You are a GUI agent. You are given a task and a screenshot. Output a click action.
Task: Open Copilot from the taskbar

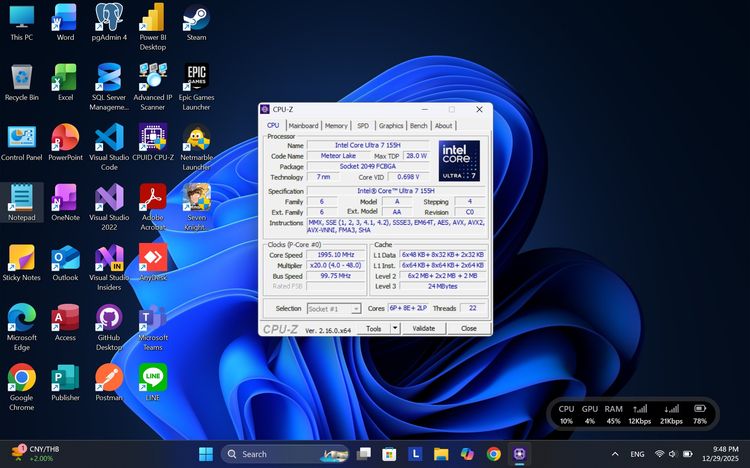467,454
